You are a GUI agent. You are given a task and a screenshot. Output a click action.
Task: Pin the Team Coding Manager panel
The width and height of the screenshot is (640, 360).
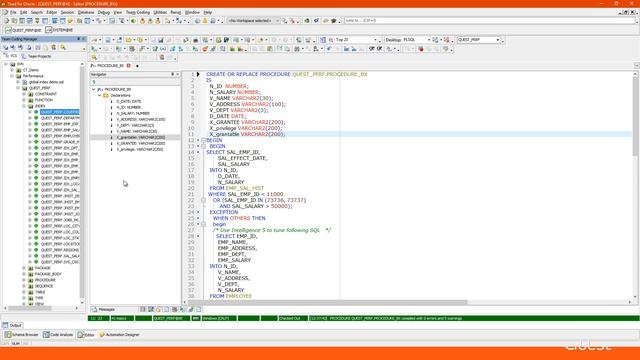coord(79,39)
